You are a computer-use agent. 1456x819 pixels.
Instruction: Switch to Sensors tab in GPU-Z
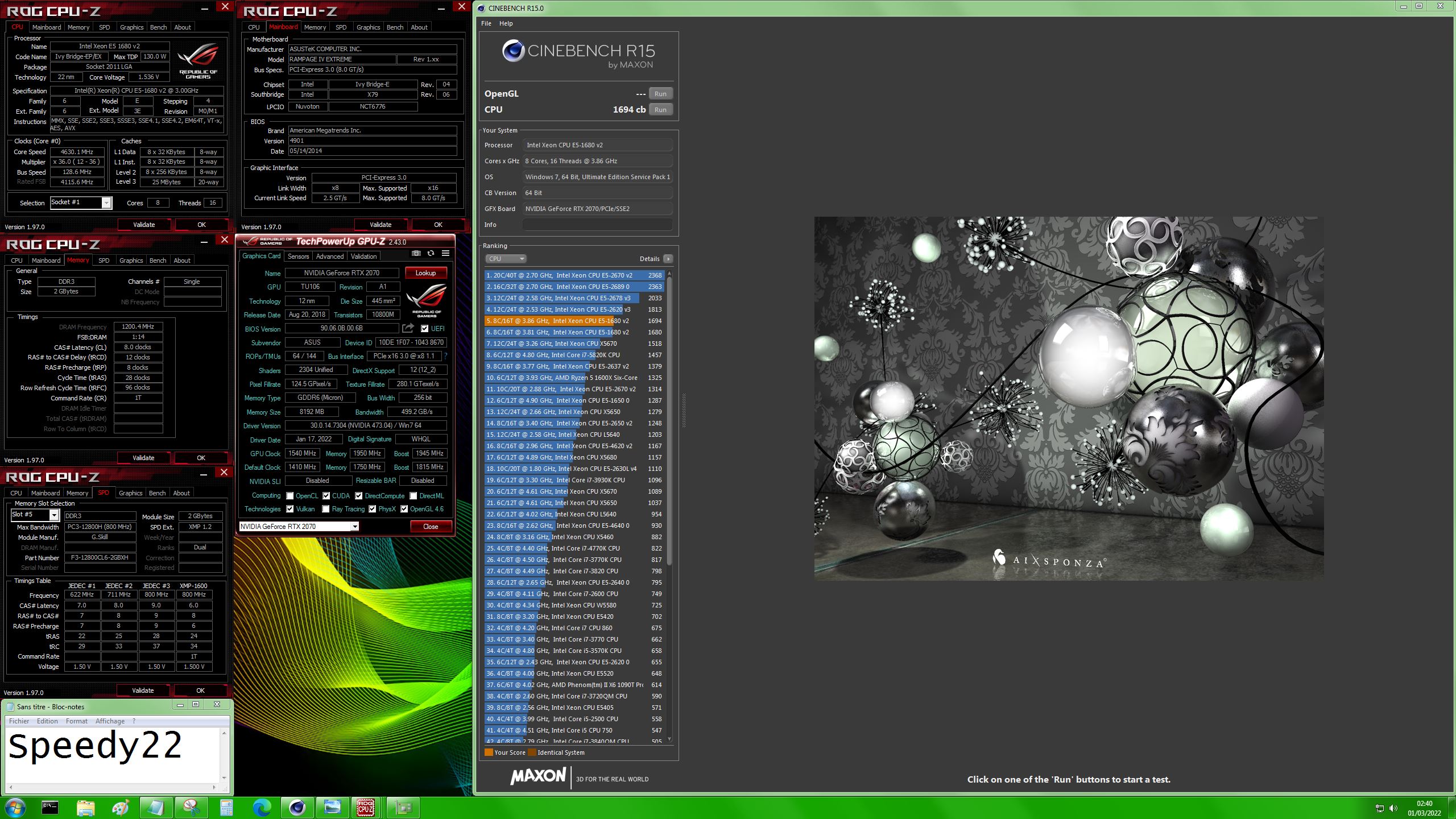coord(298,257)
